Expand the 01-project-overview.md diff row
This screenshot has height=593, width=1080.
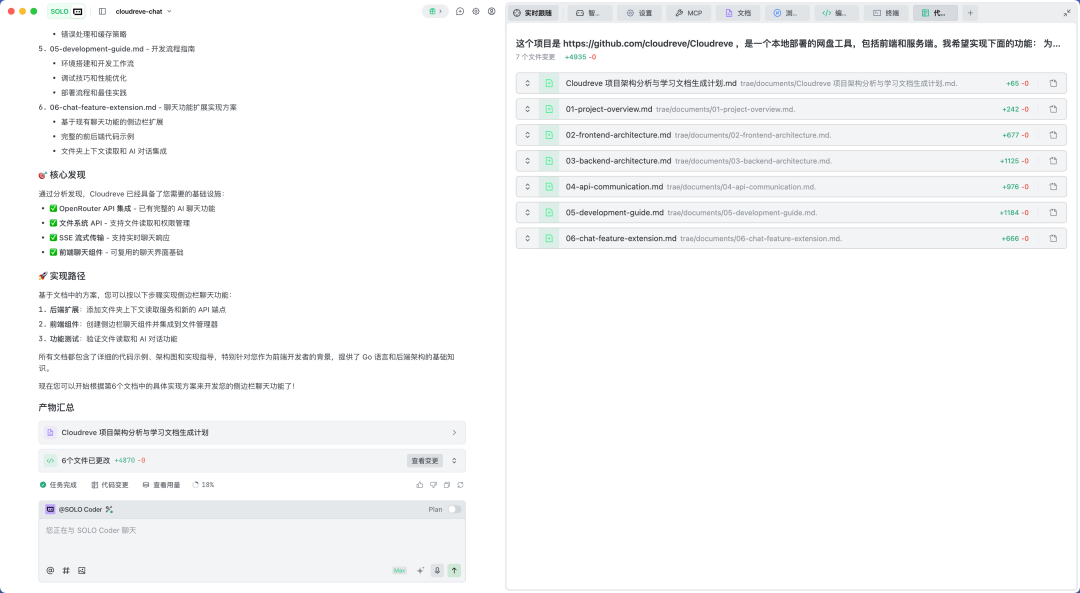pyautogui.click(x=528, y=109)
